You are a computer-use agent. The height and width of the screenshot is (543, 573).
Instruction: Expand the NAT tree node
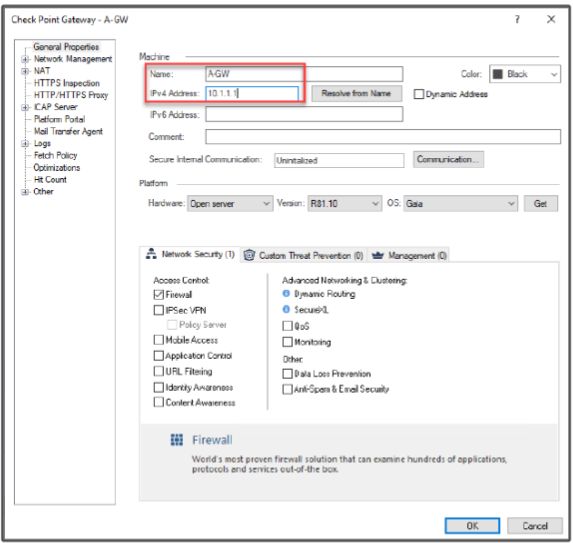[x=25, y=71]
